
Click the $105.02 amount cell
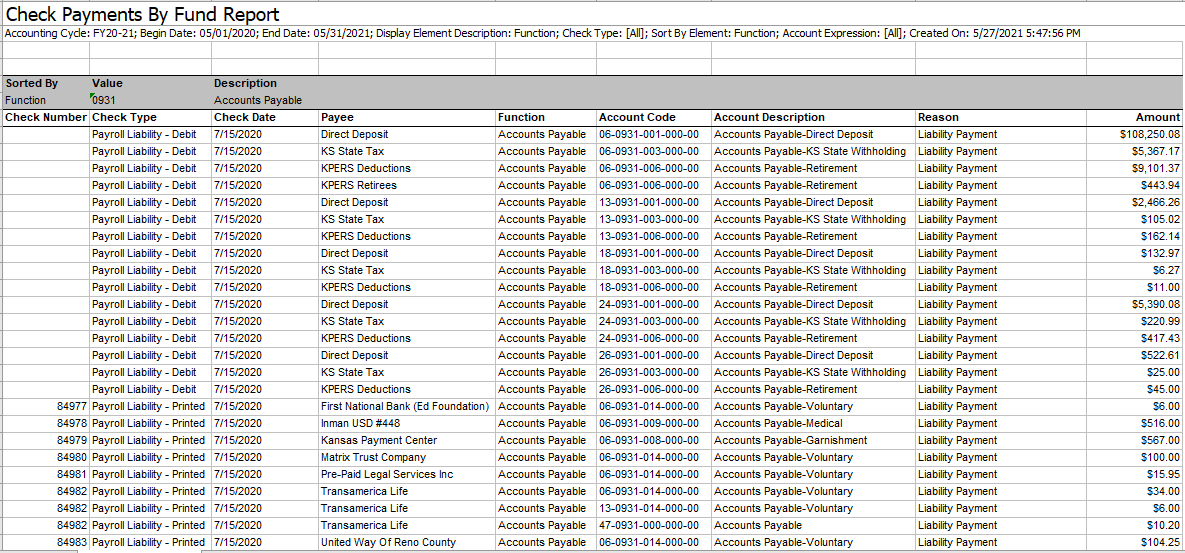pos(1134,219)
